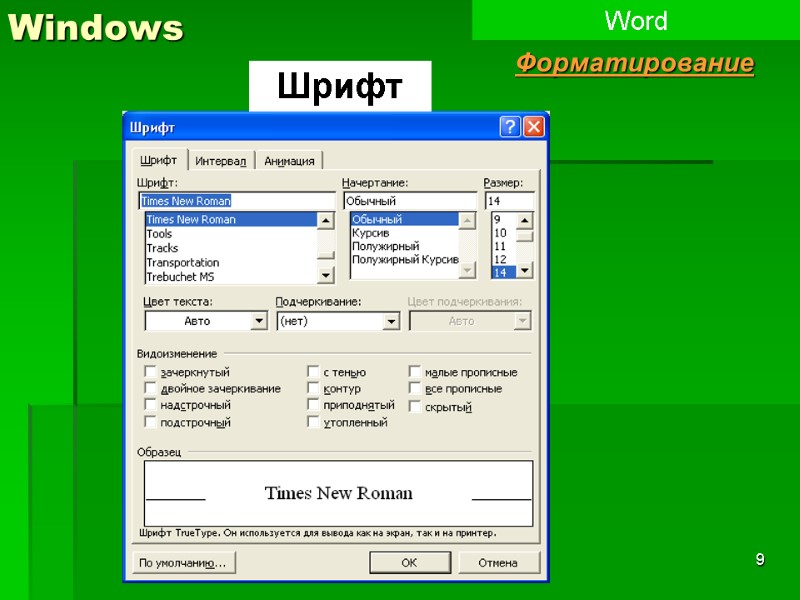Select the Transportation font
800x600 pixels.
[231, 262]
